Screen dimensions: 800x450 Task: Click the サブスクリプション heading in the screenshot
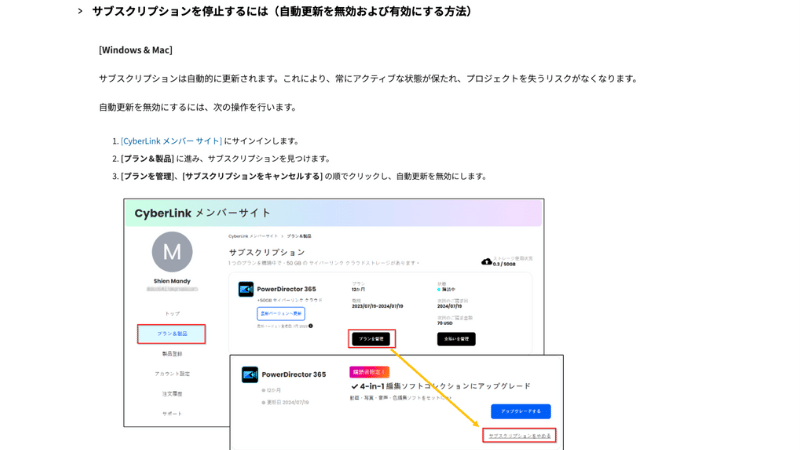pos(266,252)
